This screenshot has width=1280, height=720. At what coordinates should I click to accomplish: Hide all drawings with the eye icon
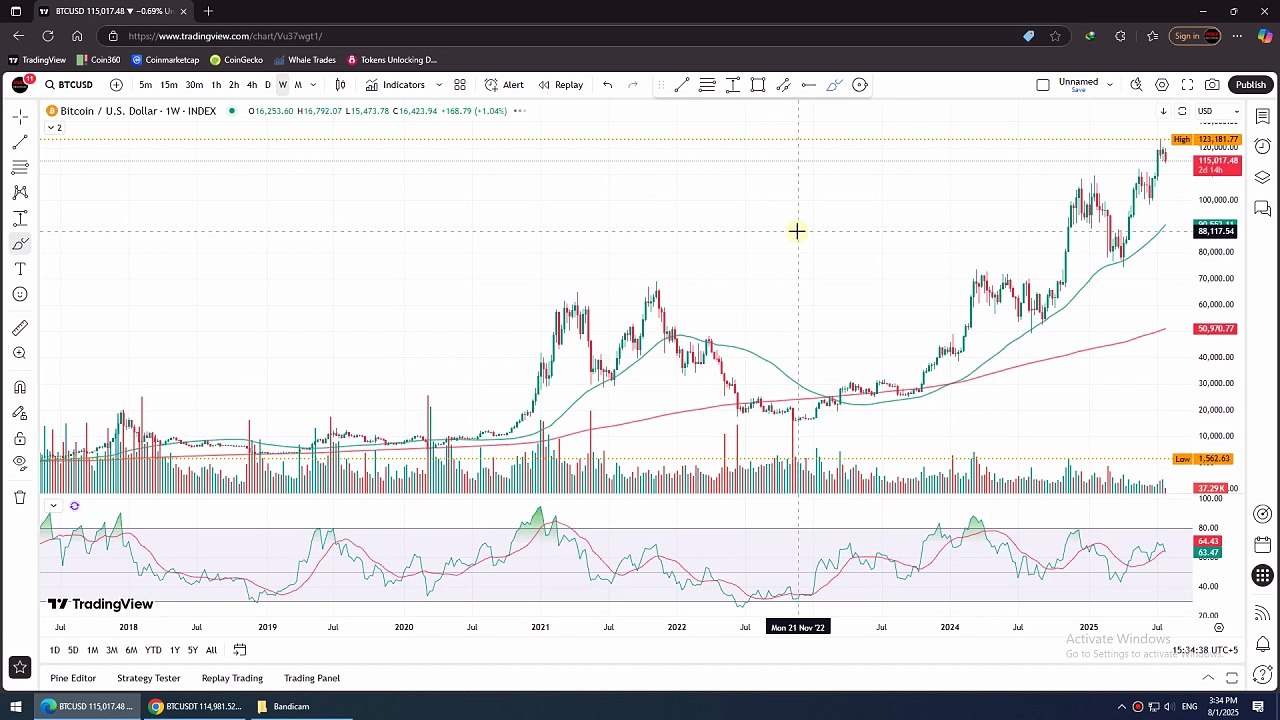click(x=20, y=463)
